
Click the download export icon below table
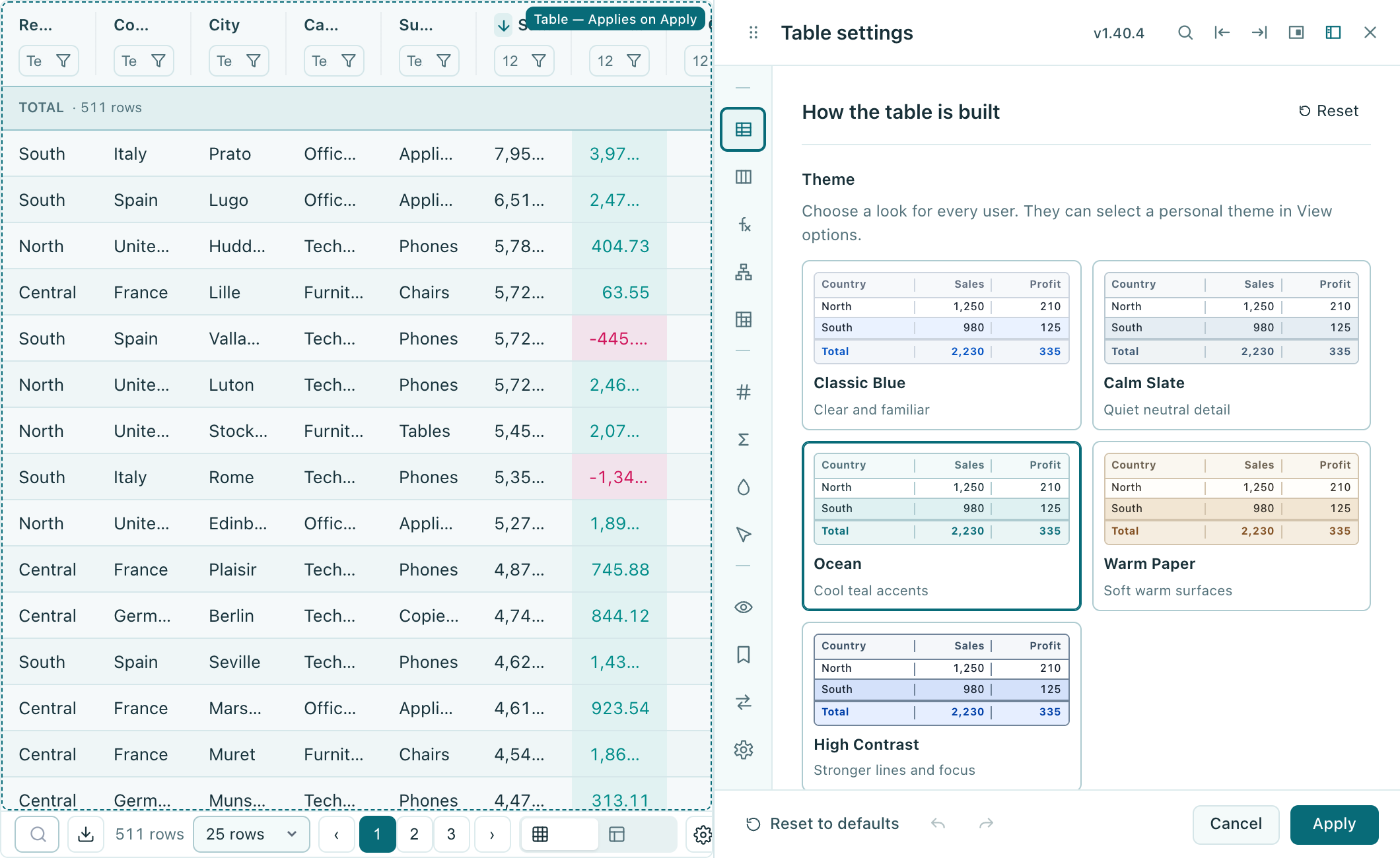pos(86,834)
